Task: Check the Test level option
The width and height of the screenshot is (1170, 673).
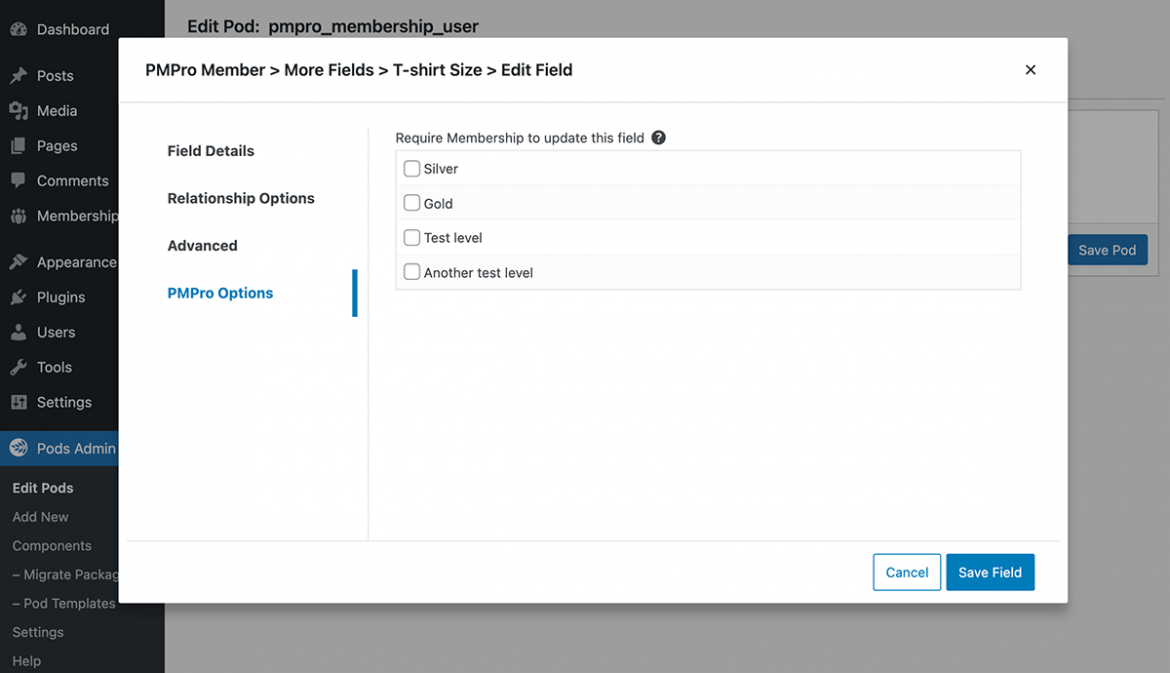Action: pyautogui.click(x=411, y=238)
